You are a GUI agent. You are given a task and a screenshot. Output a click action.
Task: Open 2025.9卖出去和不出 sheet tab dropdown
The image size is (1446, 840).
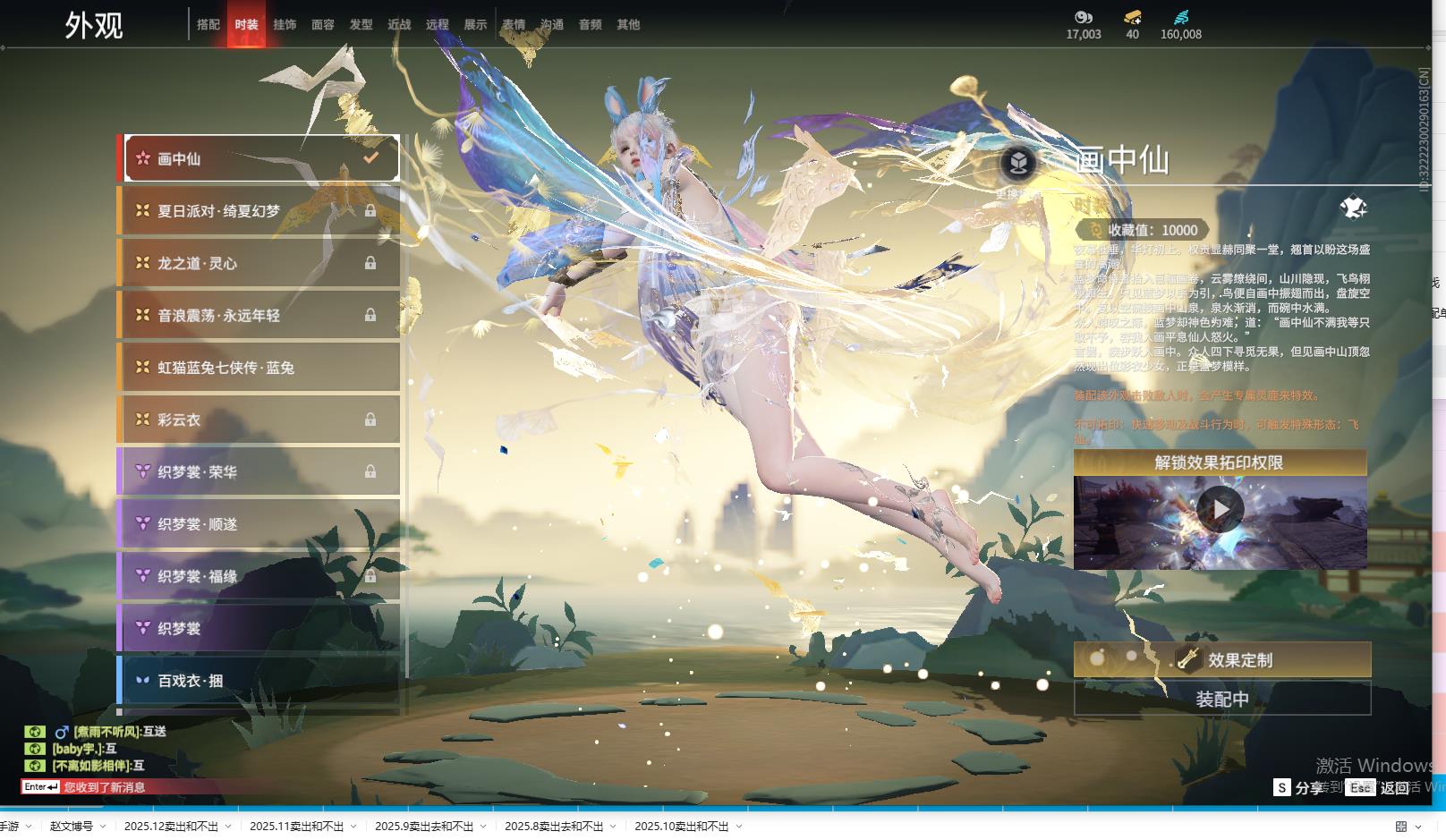click(x=483, y=827)
